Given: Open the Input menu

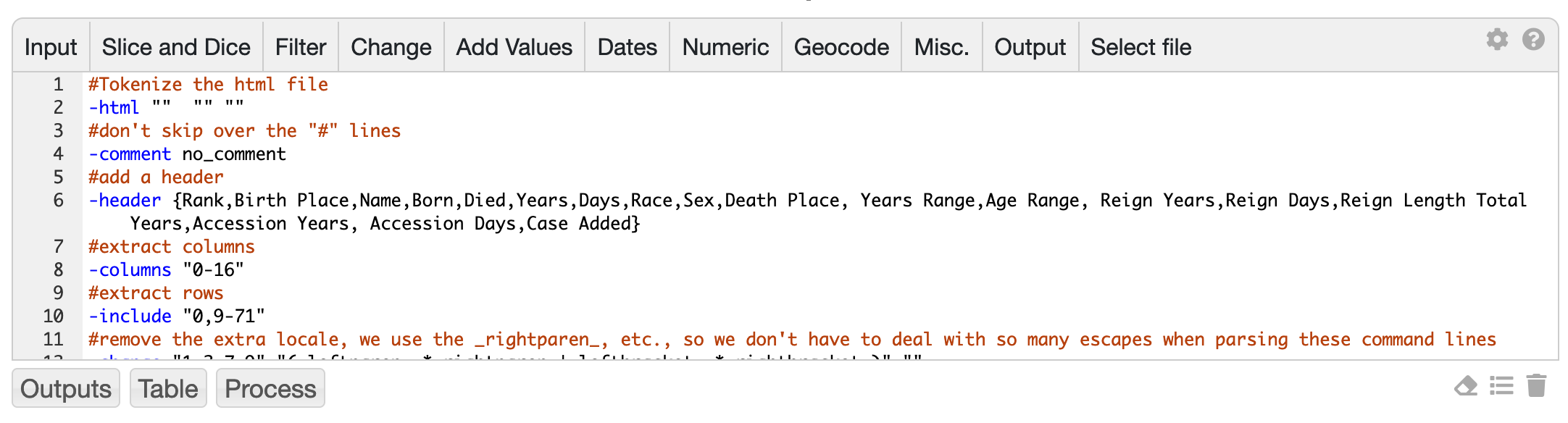Looking at the screenshot, I should (x=51, y=47).
